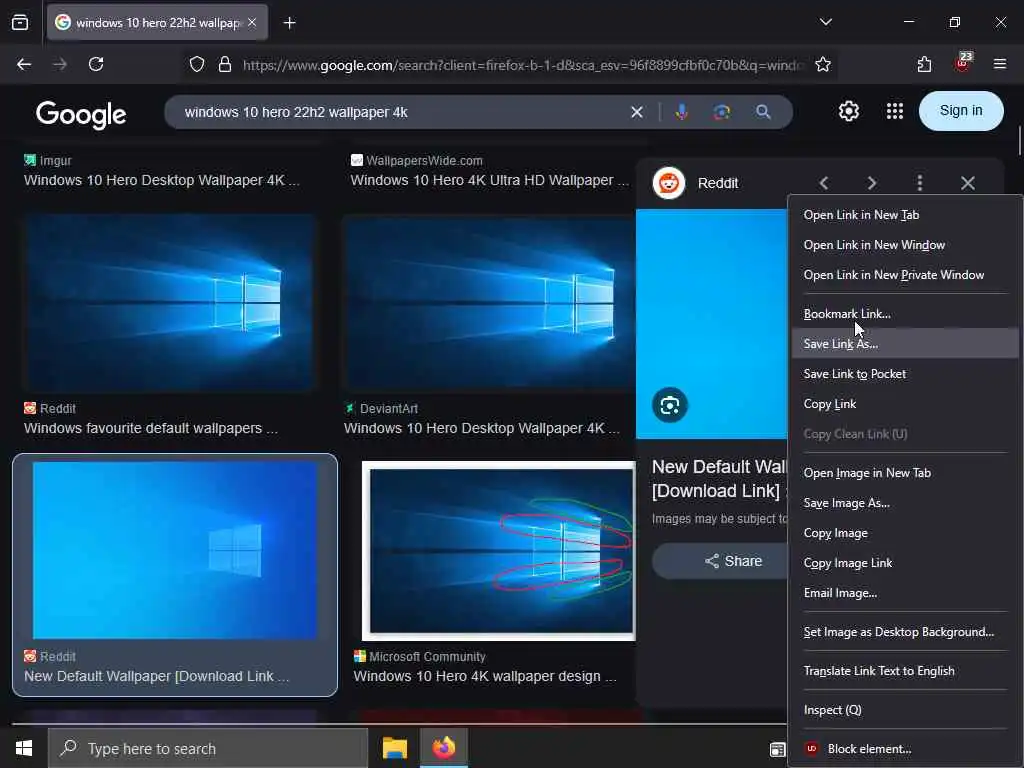Choose Inspect (Q) entry
The height and width of the screenshot is (768, 1024).
[904, 710]
